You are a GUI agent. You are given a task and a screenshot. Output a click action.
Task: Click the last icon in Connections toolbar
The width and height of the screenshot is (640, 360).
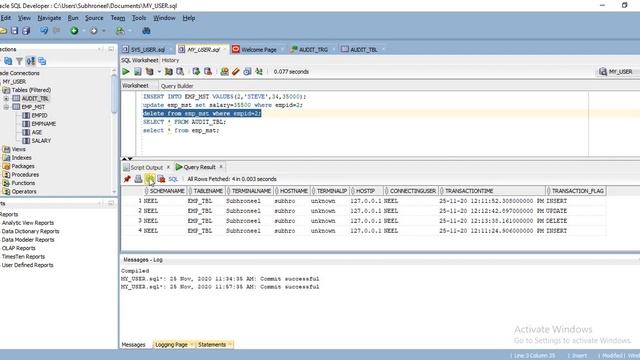[x=42, y=61]
